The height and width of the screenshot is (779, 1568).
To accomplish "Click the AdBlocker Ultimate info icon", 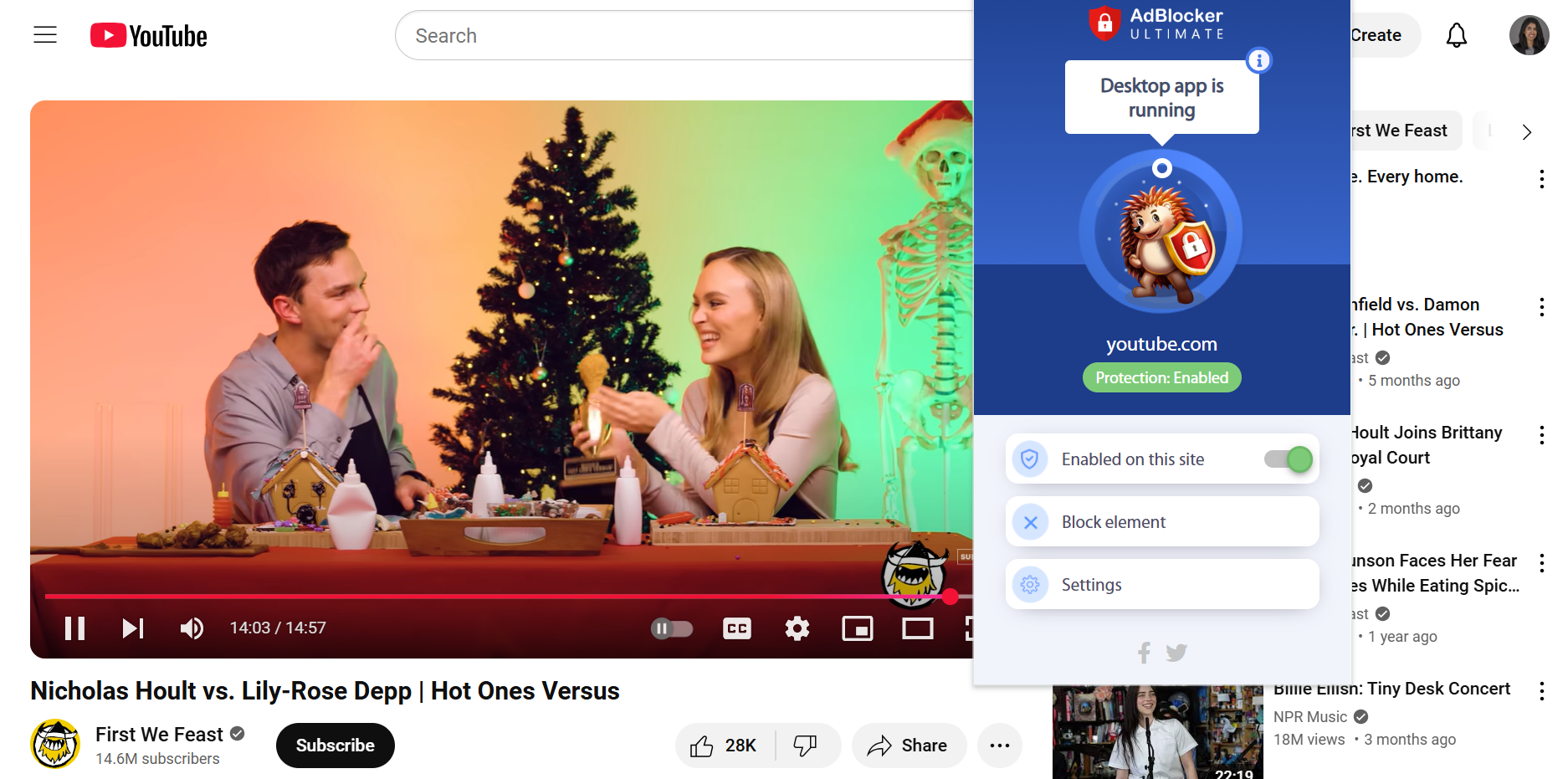I will click(x=1258, y=60).
